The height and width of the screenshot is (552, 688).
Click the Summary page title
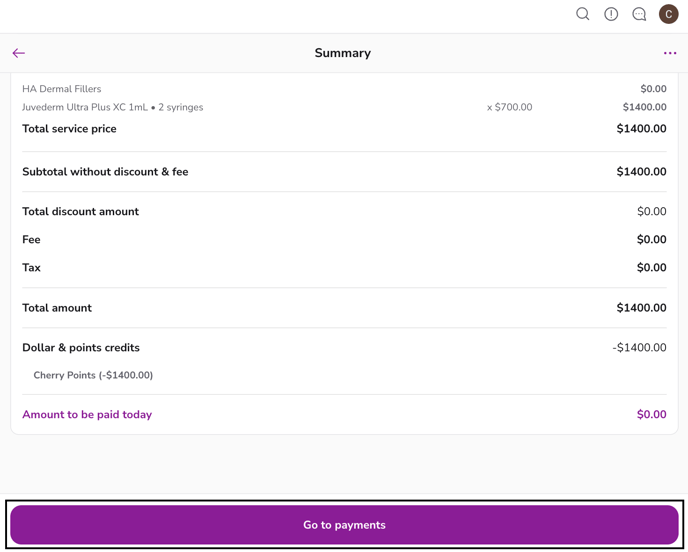342,53
